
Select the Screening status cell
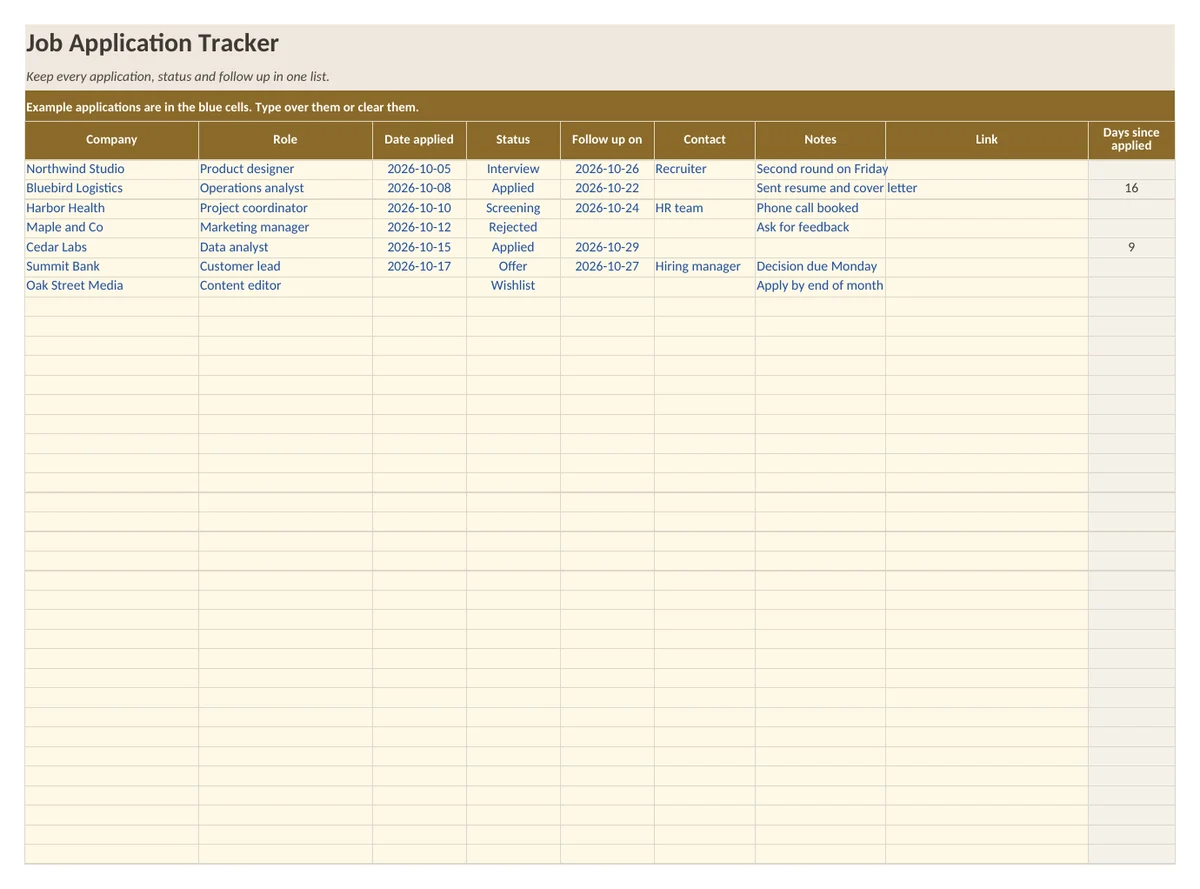[513, 208]
